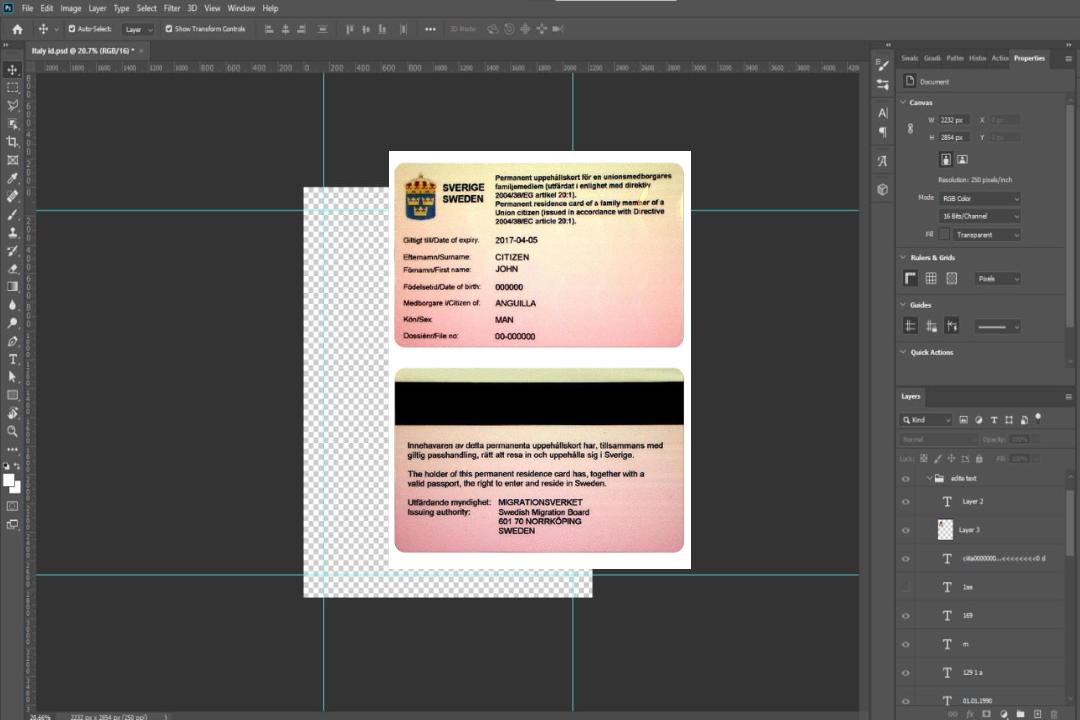Switch to the History panel tab

pyautogui.click(x=977, y=59)
